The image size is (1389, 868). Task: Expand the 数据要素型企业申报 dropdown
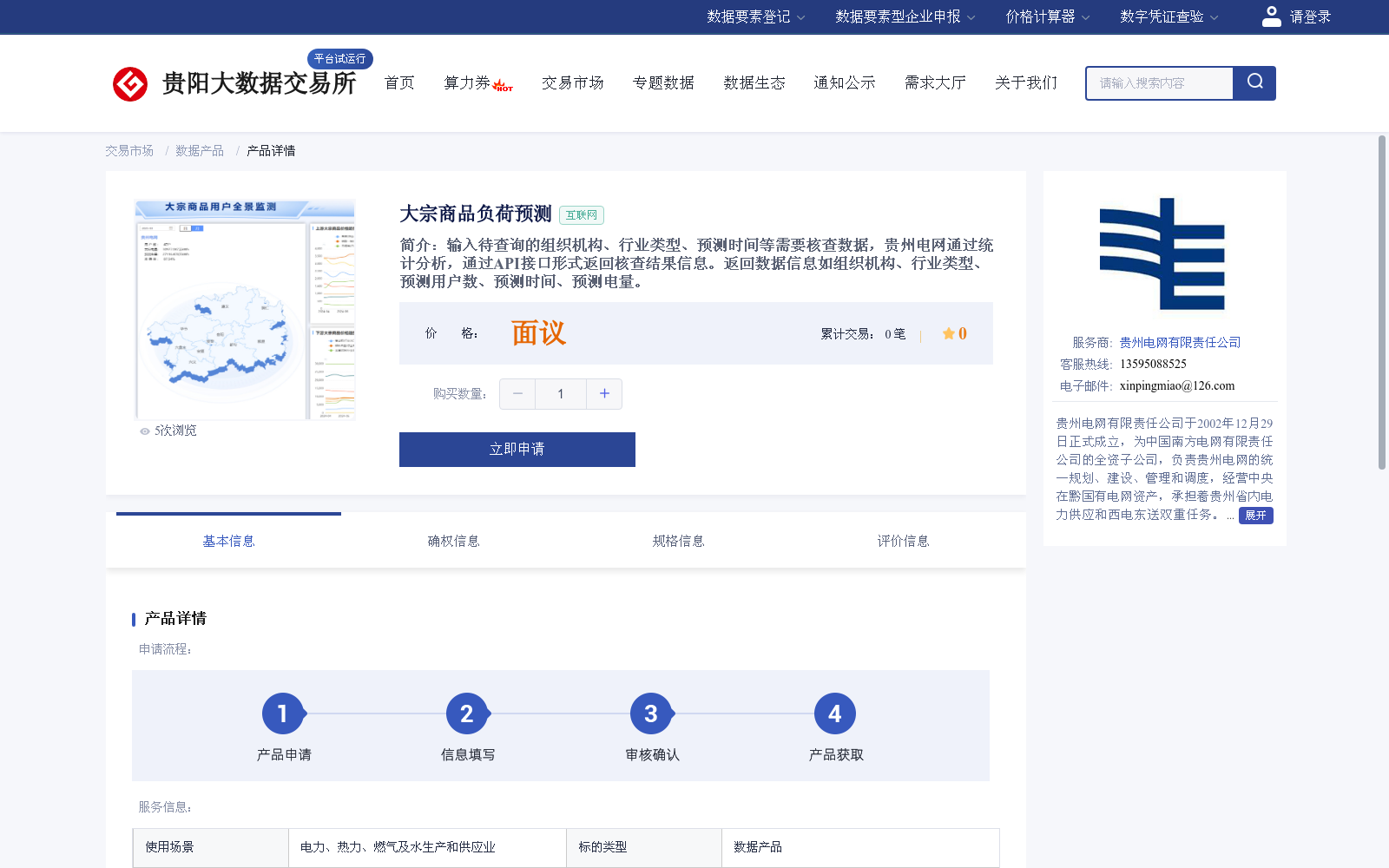pos(905,16)
